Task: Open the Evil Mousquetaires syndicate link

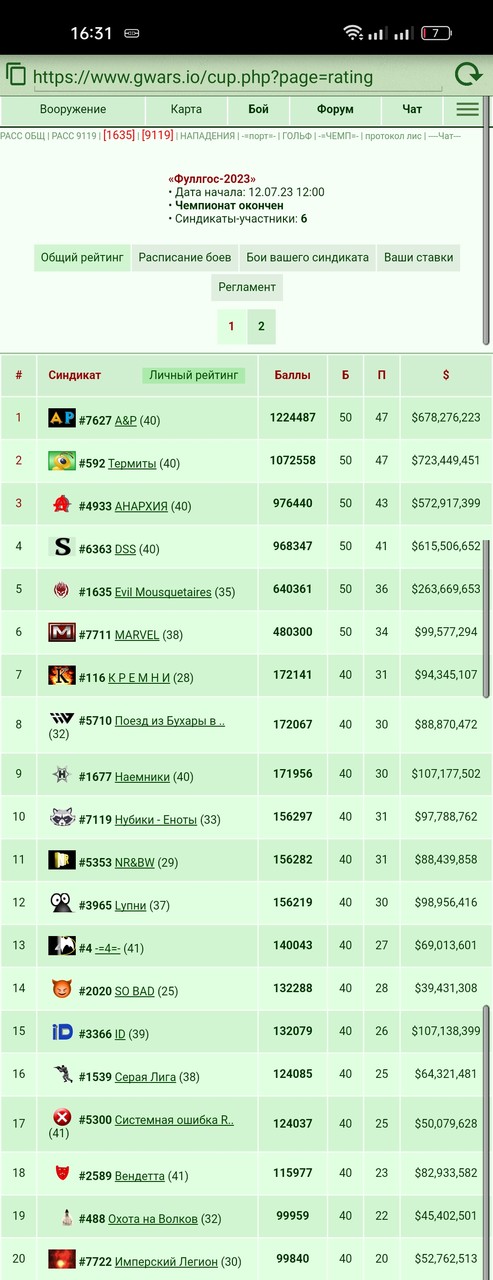Action: tap(163, 592)
